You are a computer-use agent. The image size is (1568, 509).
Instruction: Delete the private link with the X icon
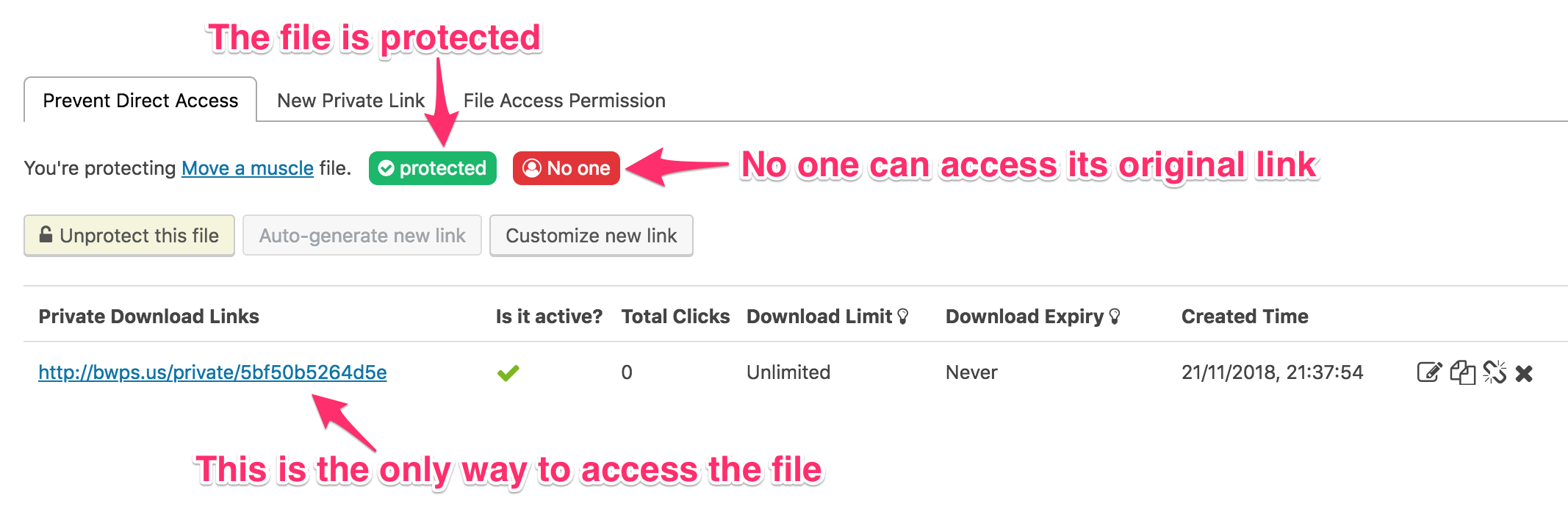click(x=1525, y=374)
